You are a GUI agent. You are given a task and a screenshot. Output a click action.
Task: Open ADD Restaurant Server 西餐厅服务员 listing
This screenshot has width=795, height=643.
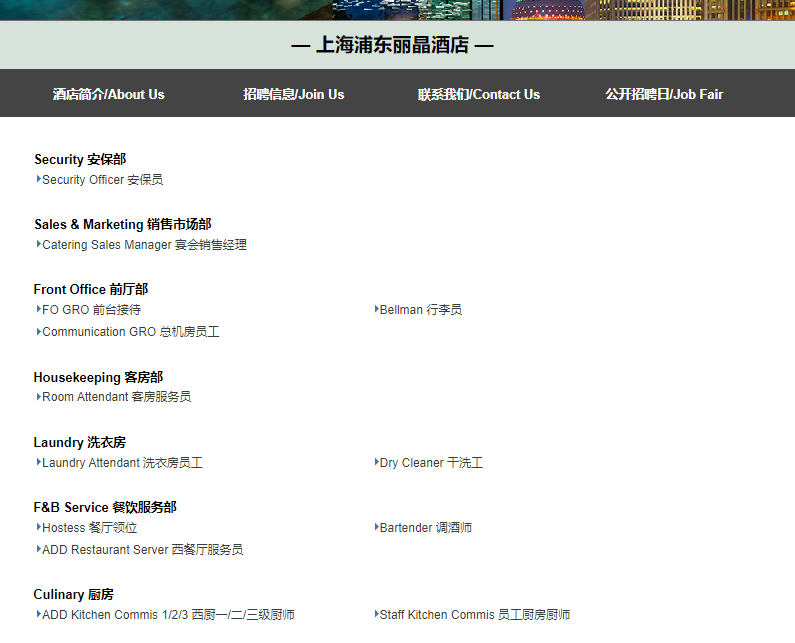pyautogui.click(x=142, y=550)
